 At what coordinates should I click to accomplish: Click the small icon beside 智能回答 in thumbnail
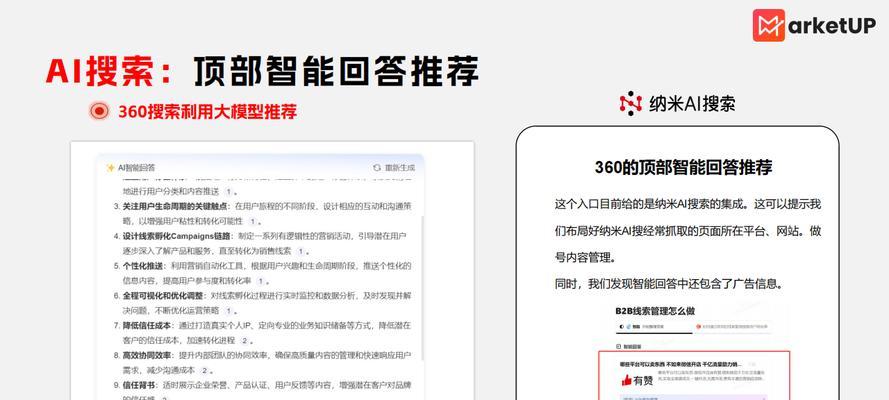click(x=619, y=345)
